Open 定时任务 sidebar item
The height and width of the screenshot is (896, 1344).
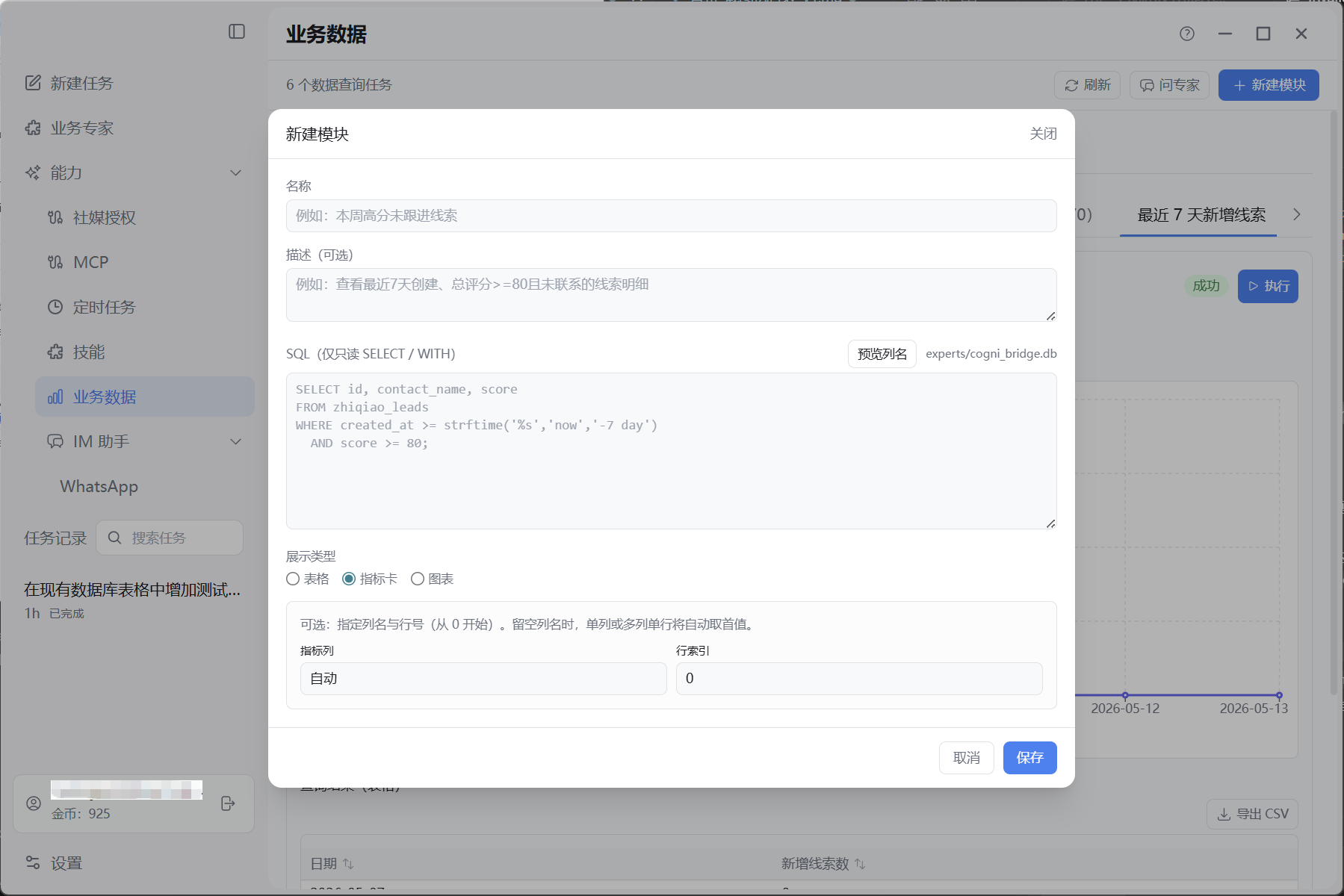tap(145, 307)
